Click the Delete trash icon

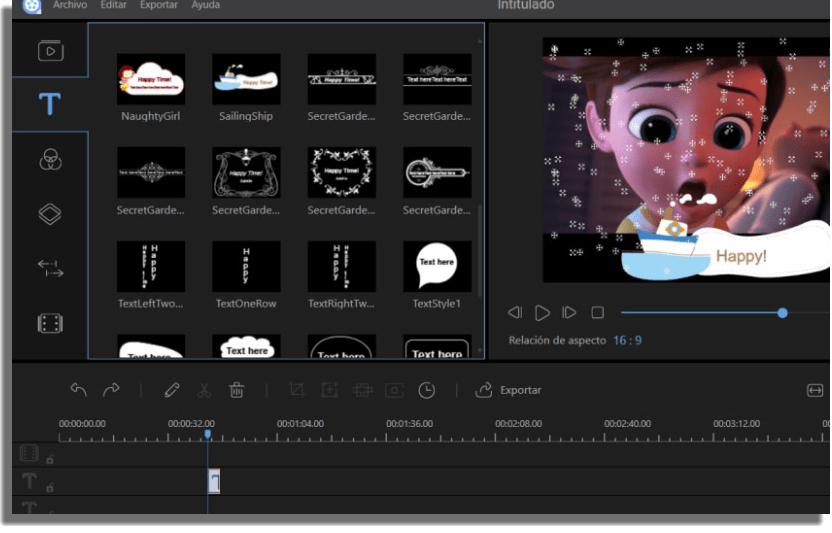click(x=237, y=390)
